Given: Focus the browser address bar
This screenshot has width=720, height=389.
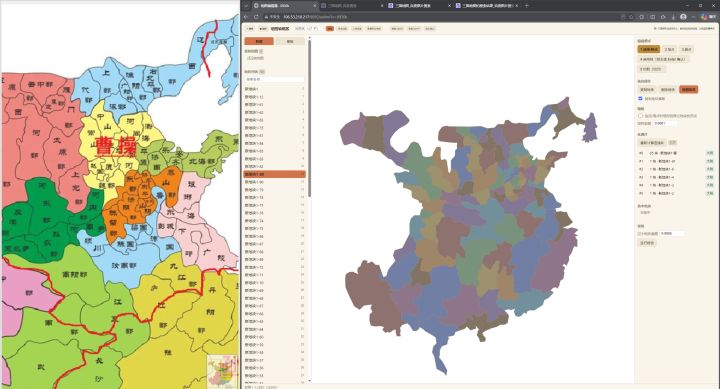Looking at the screenshot, I should click(x=441, y=17).
